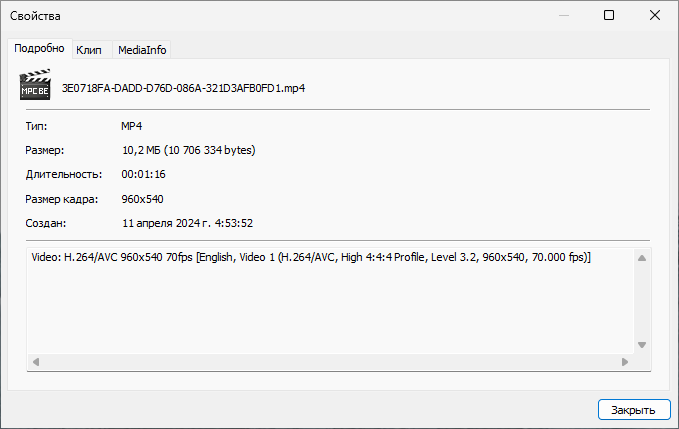This screenshot has width=679, height=429.
Task: Minimize the Свойства window
Action: point(563,16)
